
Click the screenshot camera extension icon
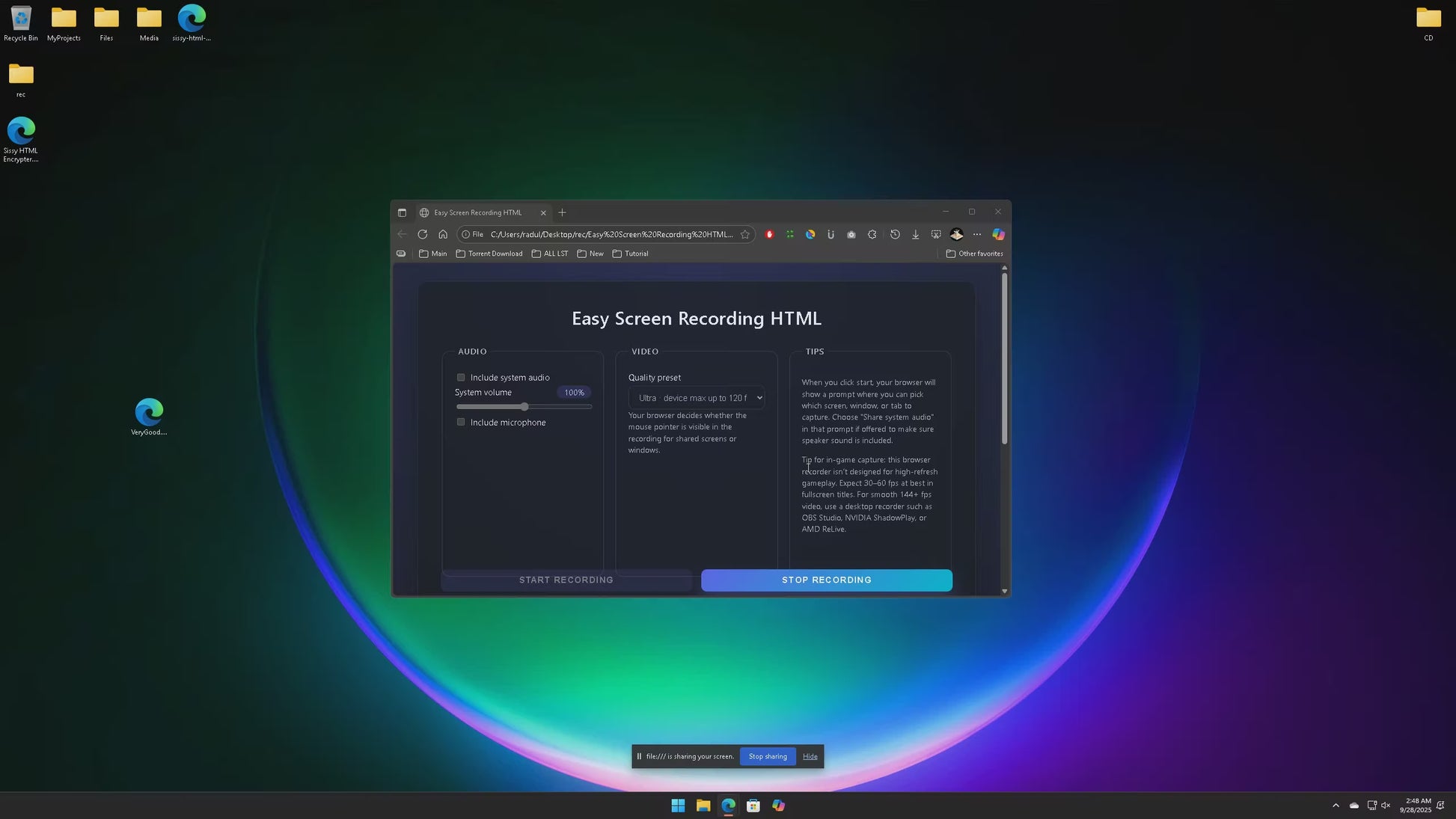[x=851, y=234]
